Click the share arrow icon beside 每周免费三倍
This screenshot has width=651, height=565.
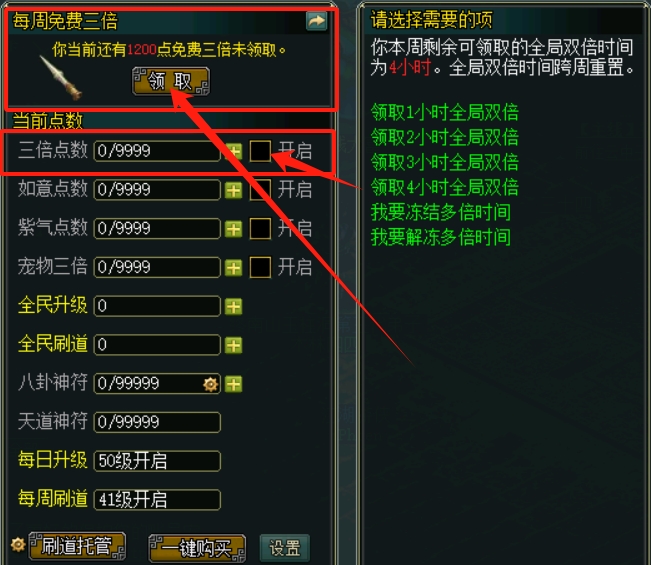tap(316, 21)
